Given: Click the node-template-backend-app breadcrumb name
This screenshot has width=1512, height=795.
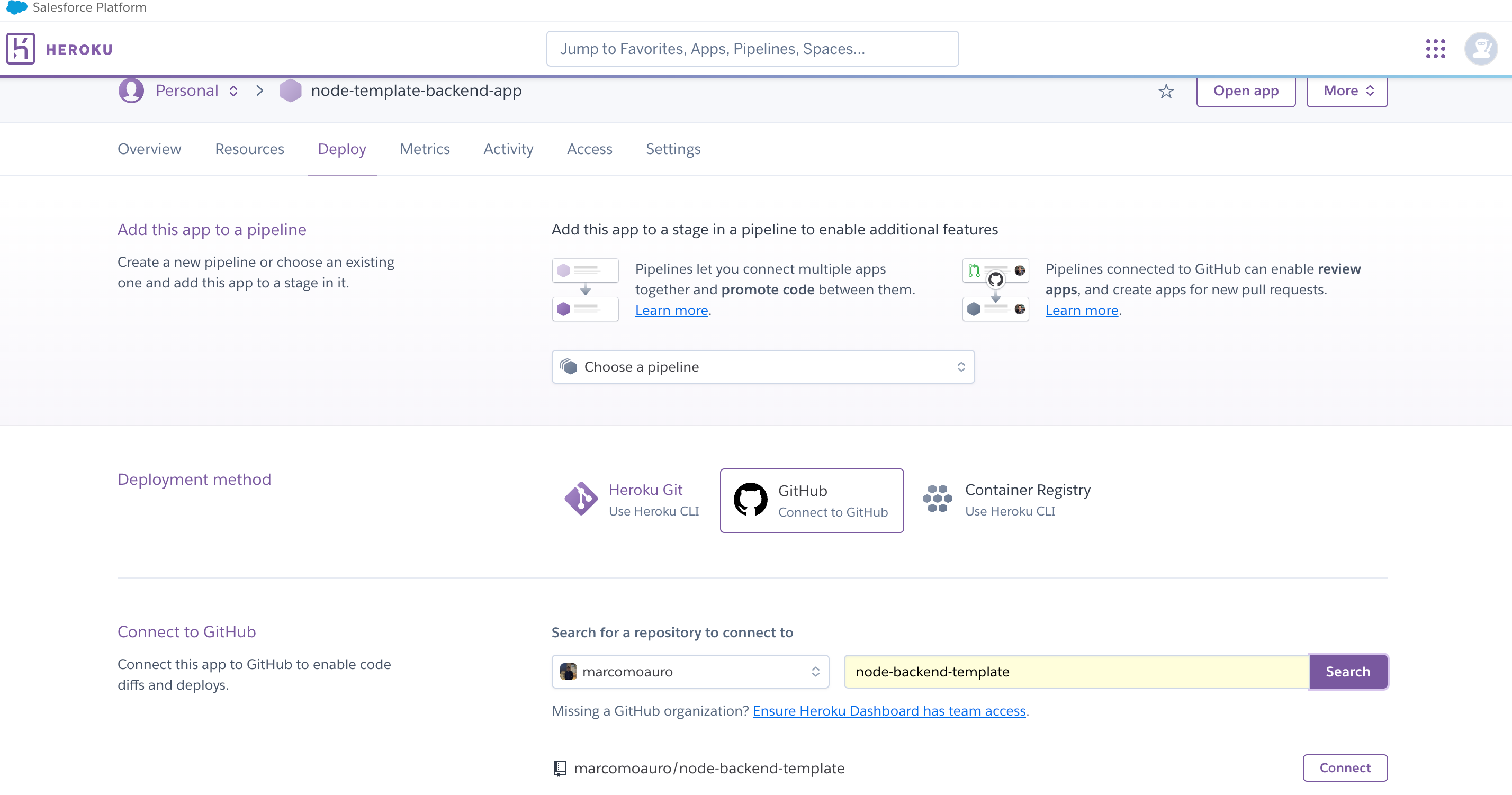Looking at the screenshot, I should pos(416,91).
